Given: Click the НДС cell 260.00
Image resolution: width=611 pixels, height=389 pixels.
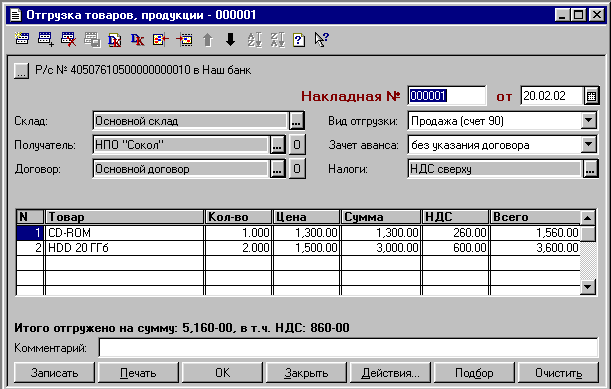Looking at the screenshot, I should [x=455, y=233].
